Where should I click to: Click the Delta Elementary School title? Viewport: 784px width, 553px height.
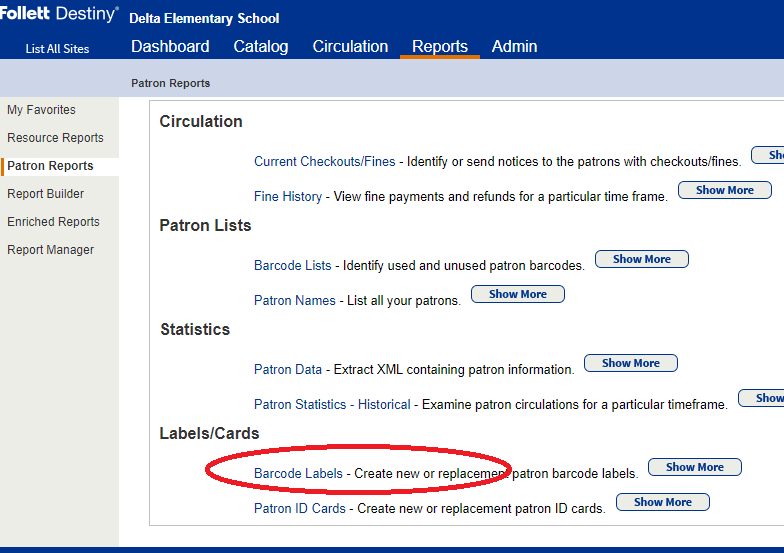204,18
